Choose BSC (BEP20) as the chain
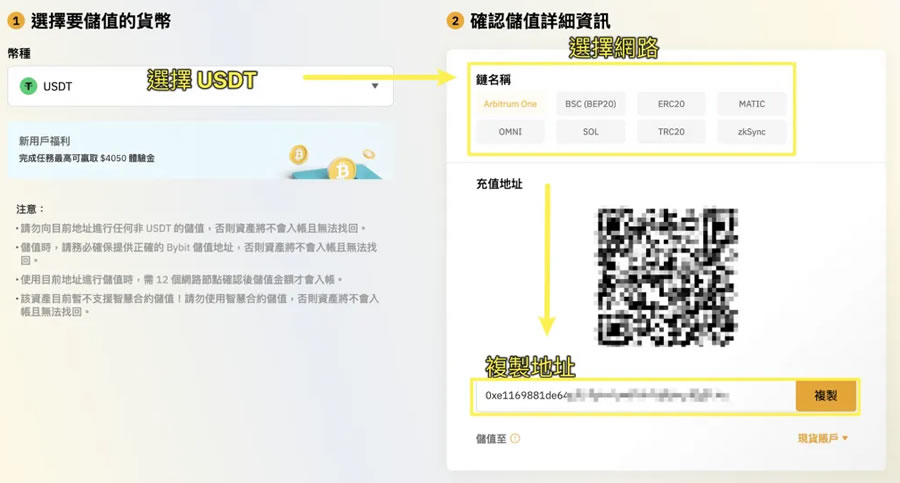This screenshot has width=900, height=483. click(590, 104)
